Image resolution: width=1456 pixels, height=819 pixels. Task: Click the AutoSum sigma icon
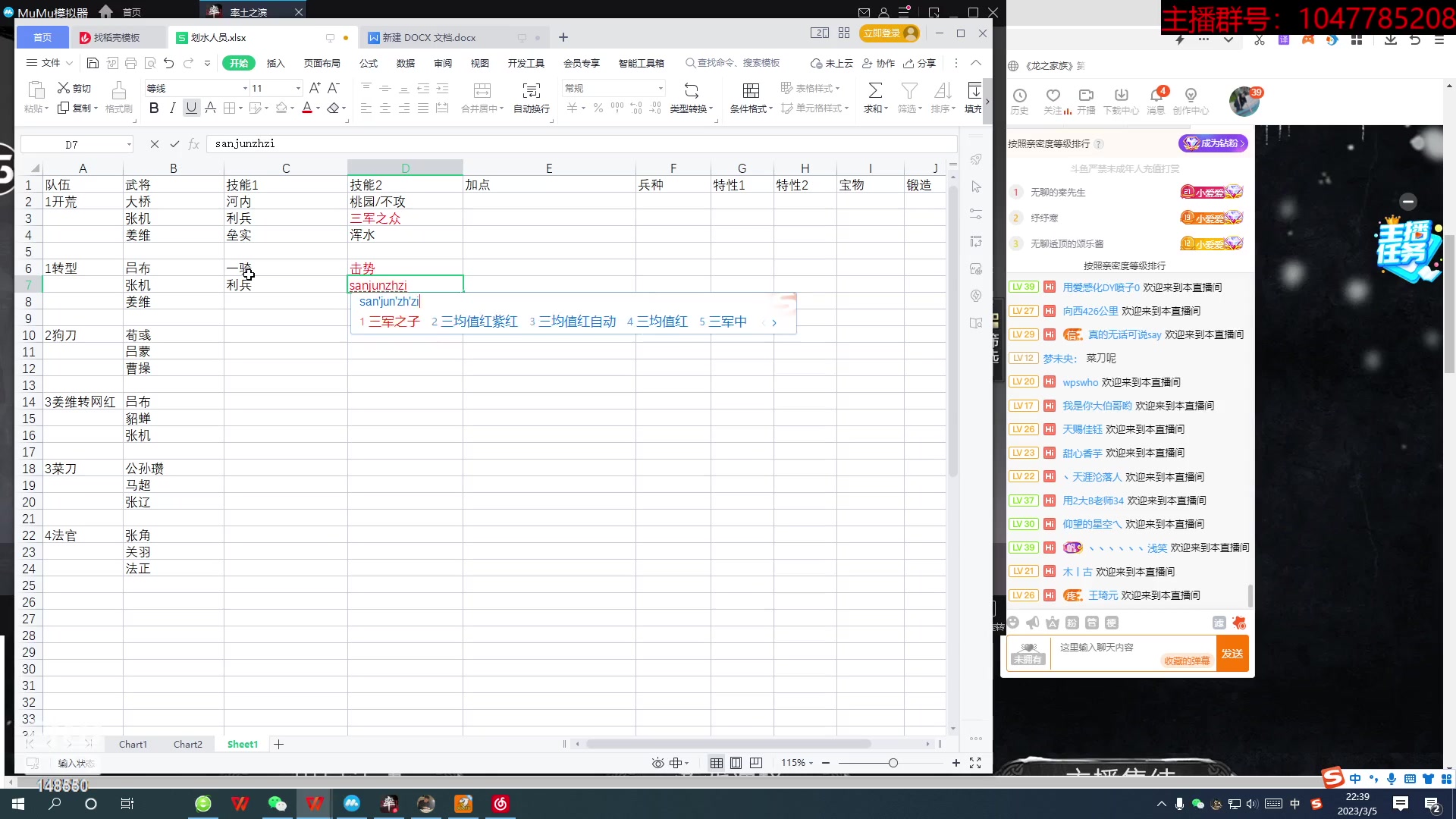(x=875, y=91)
